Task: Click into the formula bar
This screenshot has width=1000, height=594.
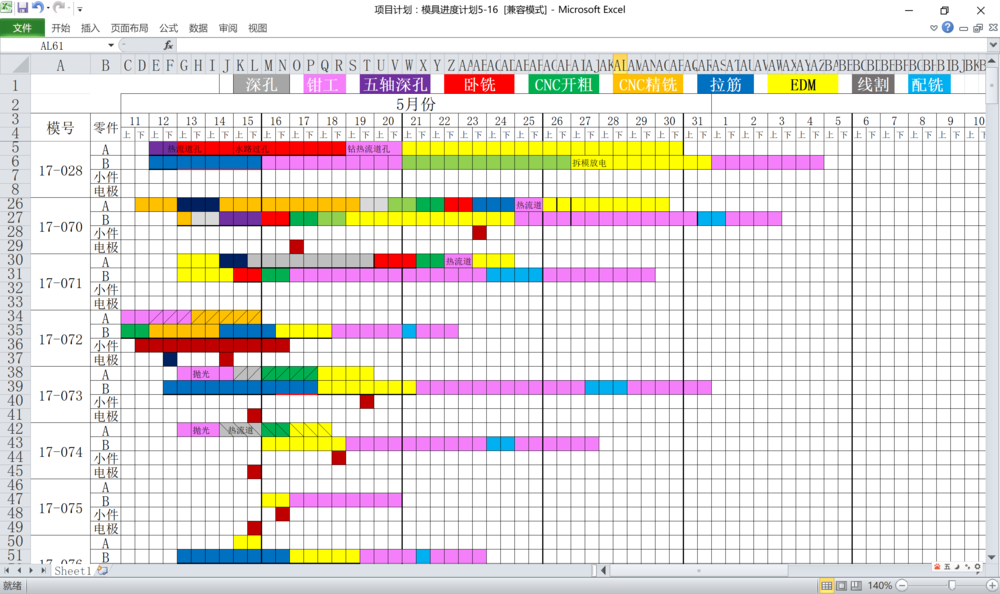Action: (580, 45)
